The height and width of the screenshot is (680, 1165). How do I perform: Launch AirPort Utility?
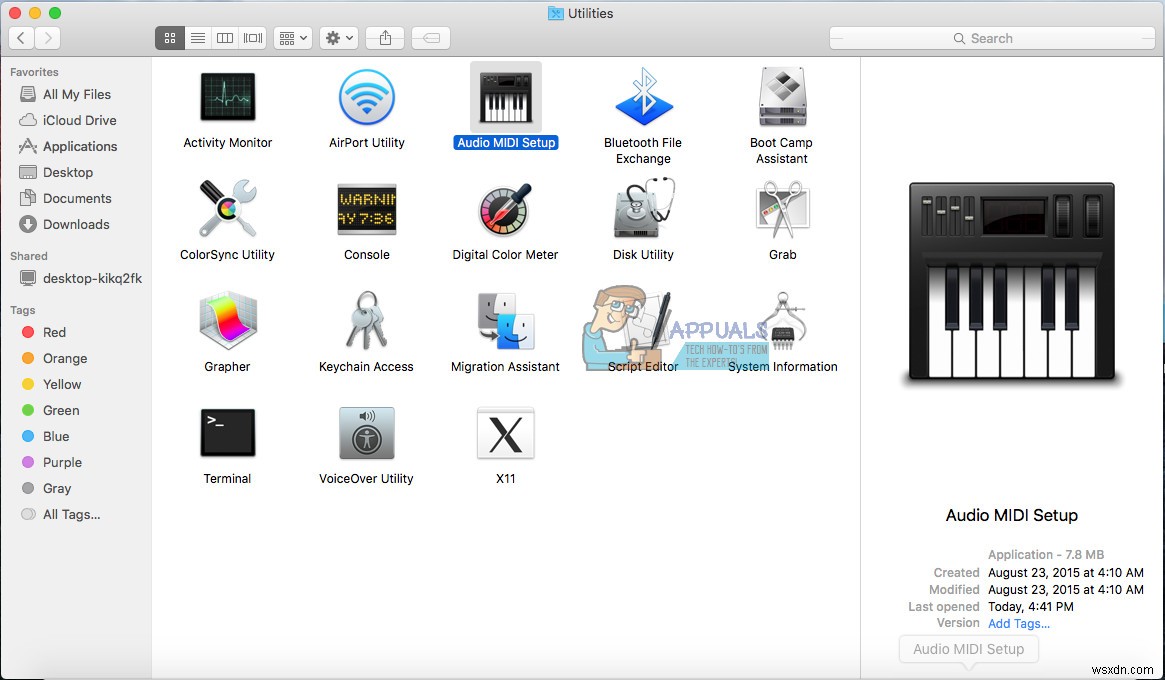366,97
